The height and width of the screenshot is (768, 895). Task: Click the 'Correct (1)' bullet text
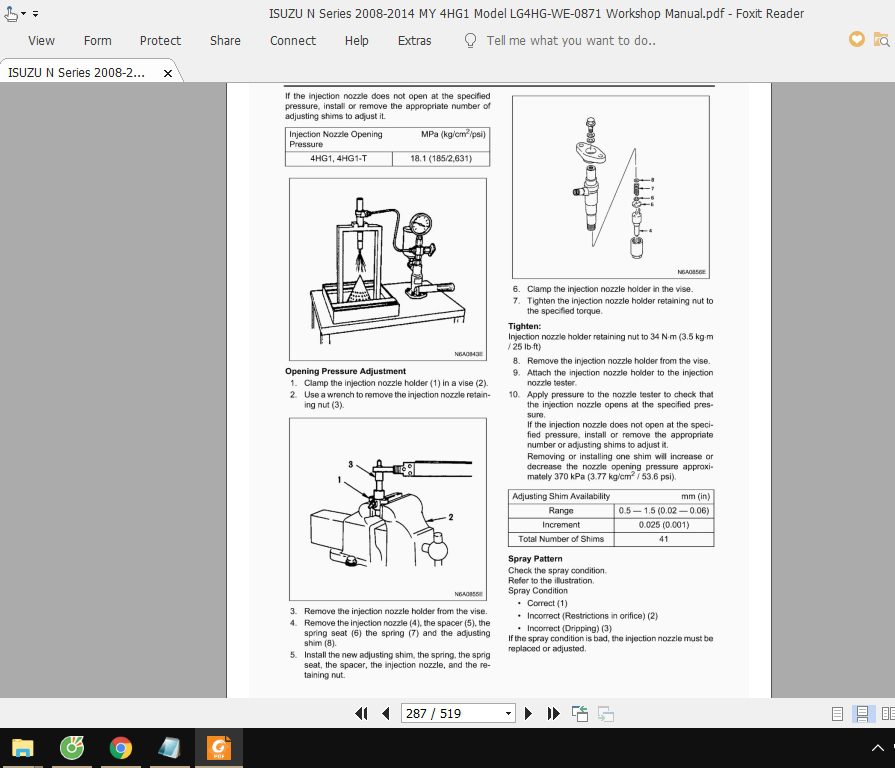click(547, 603)
